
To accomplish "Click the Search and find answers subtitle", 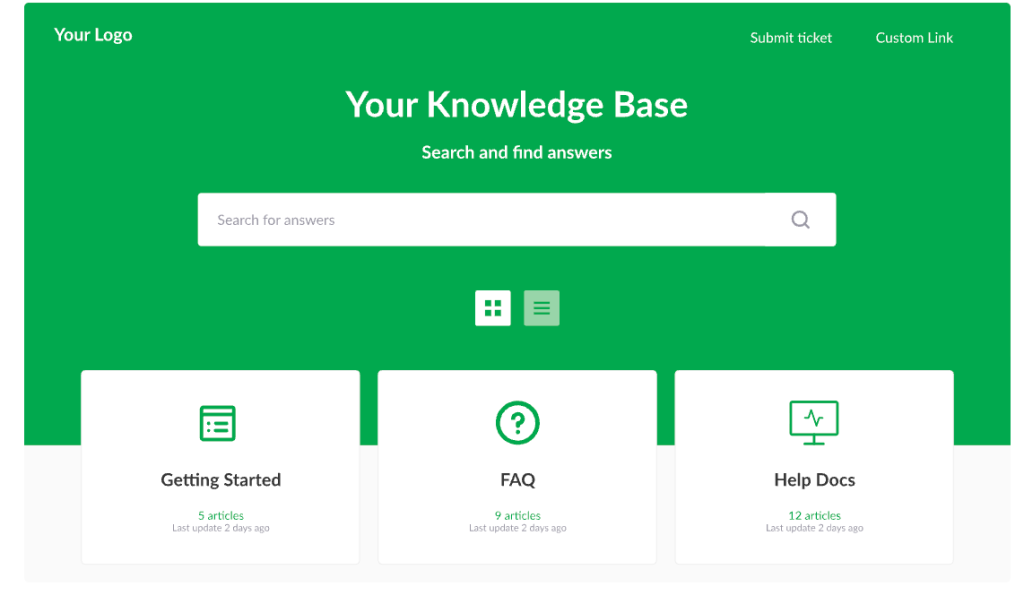I will [516, 153].
